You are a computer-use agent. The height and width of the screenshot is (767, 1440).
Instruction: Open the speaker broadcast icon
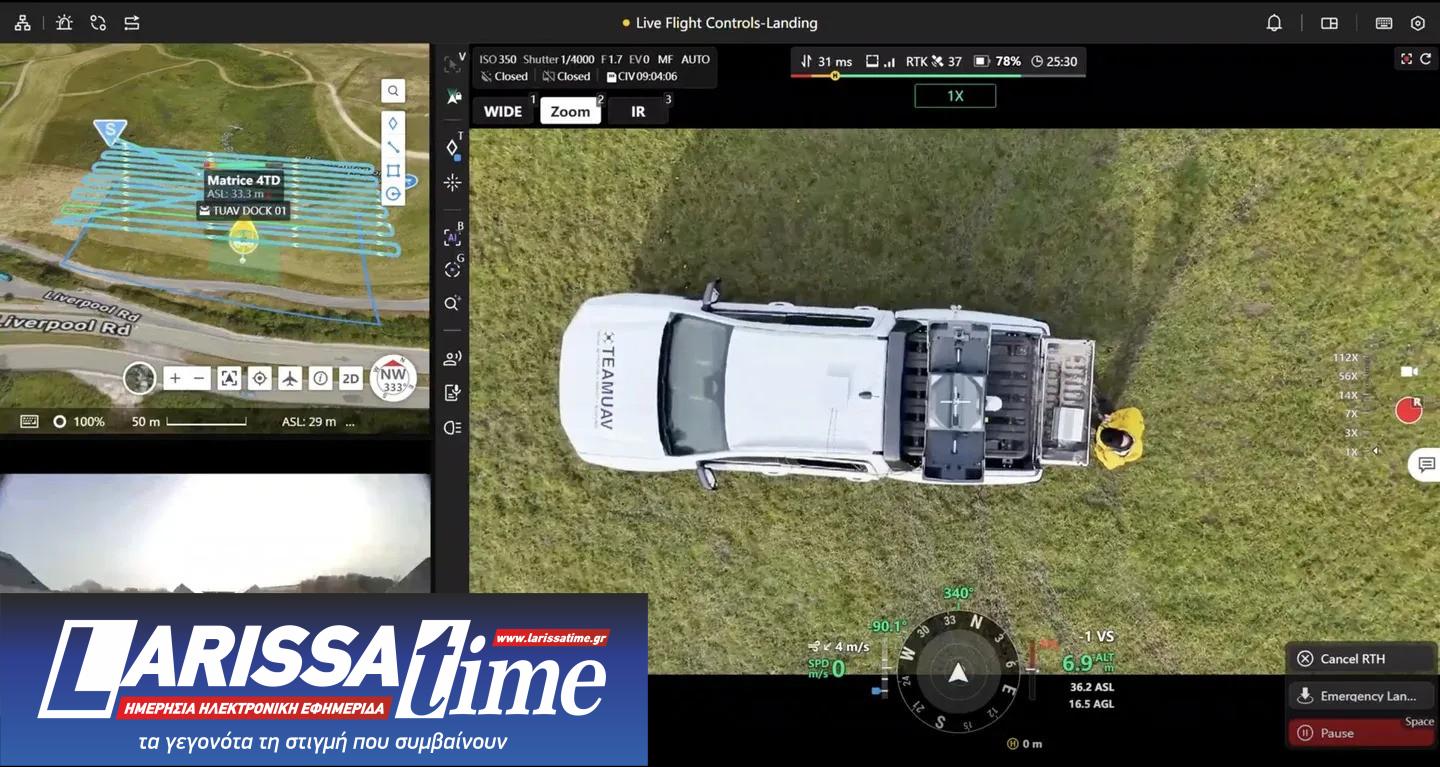coord(452,358)
